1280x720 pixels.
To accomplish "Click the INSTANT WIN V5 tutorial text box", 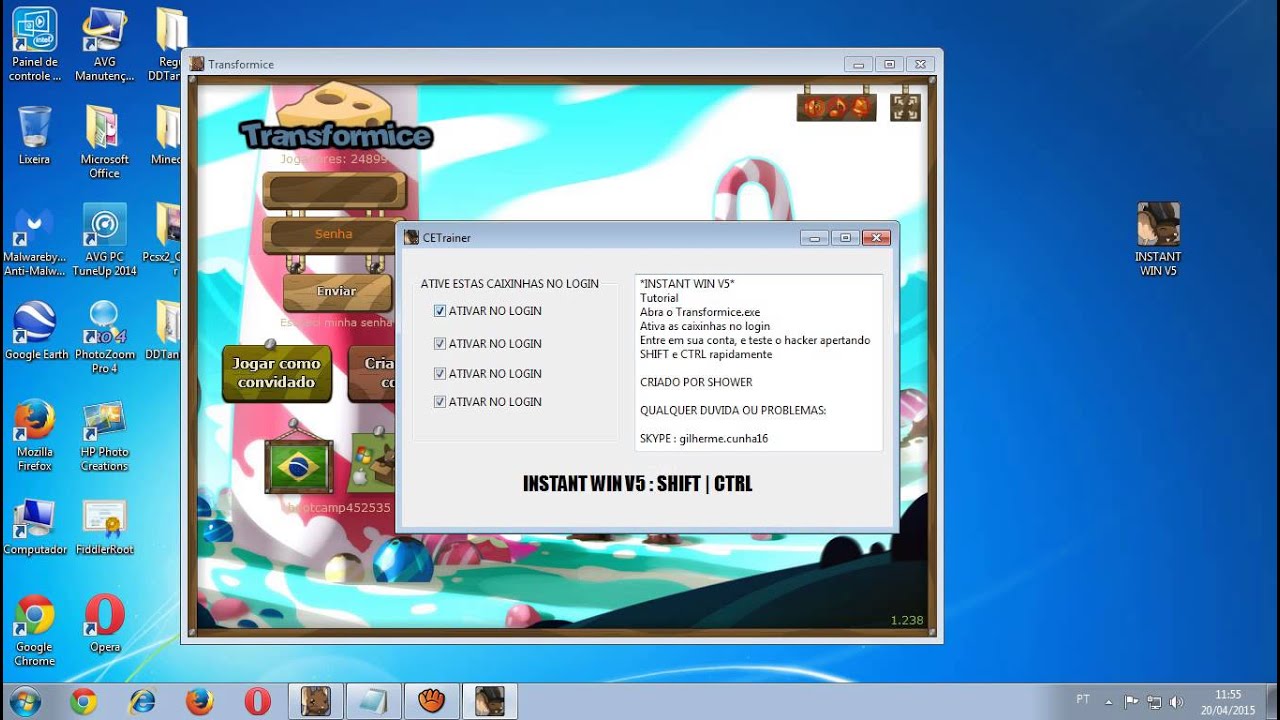I will click(x=759, y=362).
